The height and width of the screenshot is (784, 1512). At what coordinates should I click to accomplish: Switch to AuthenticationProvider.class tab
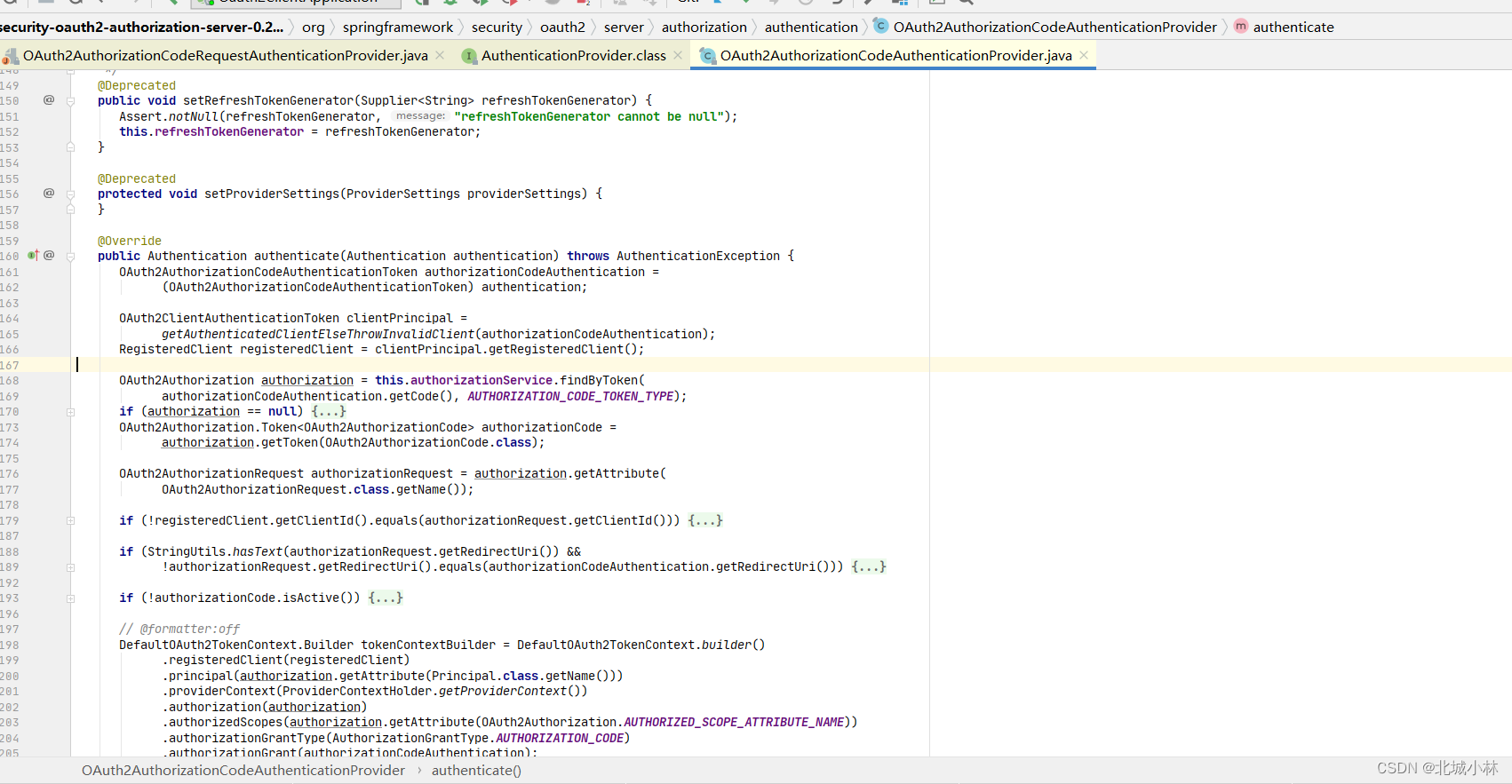(573, 55)
